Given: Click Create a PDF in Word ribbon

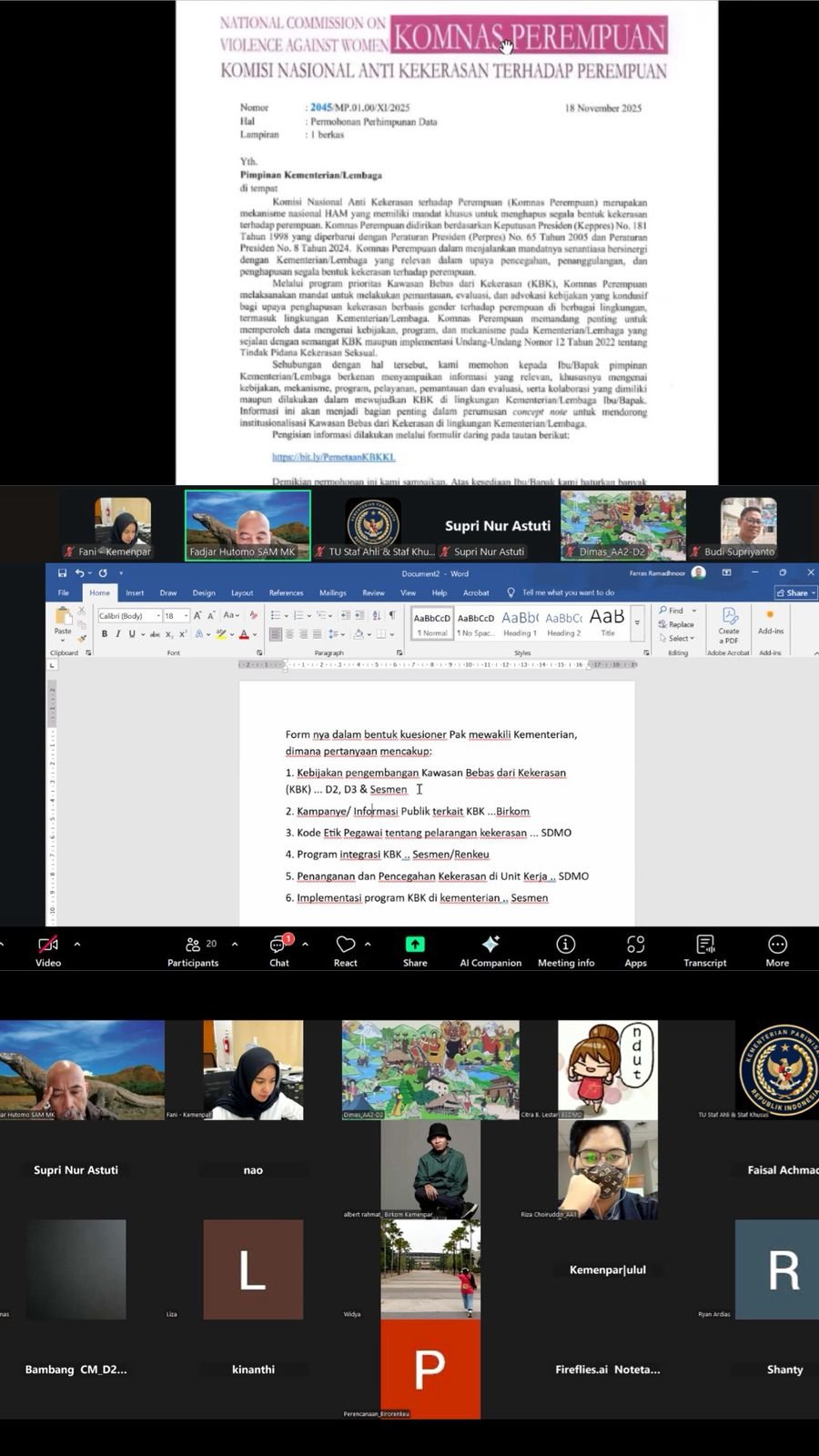Looking at the screenshot, I should [x=729, y=624].
